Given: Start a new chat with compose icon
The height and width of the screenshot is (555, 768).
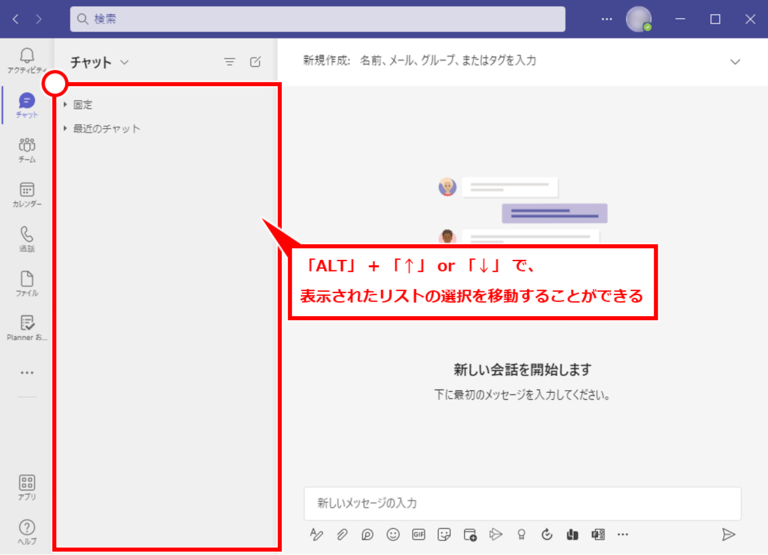Looking at the screenshot, I should (x=255, y=62).
